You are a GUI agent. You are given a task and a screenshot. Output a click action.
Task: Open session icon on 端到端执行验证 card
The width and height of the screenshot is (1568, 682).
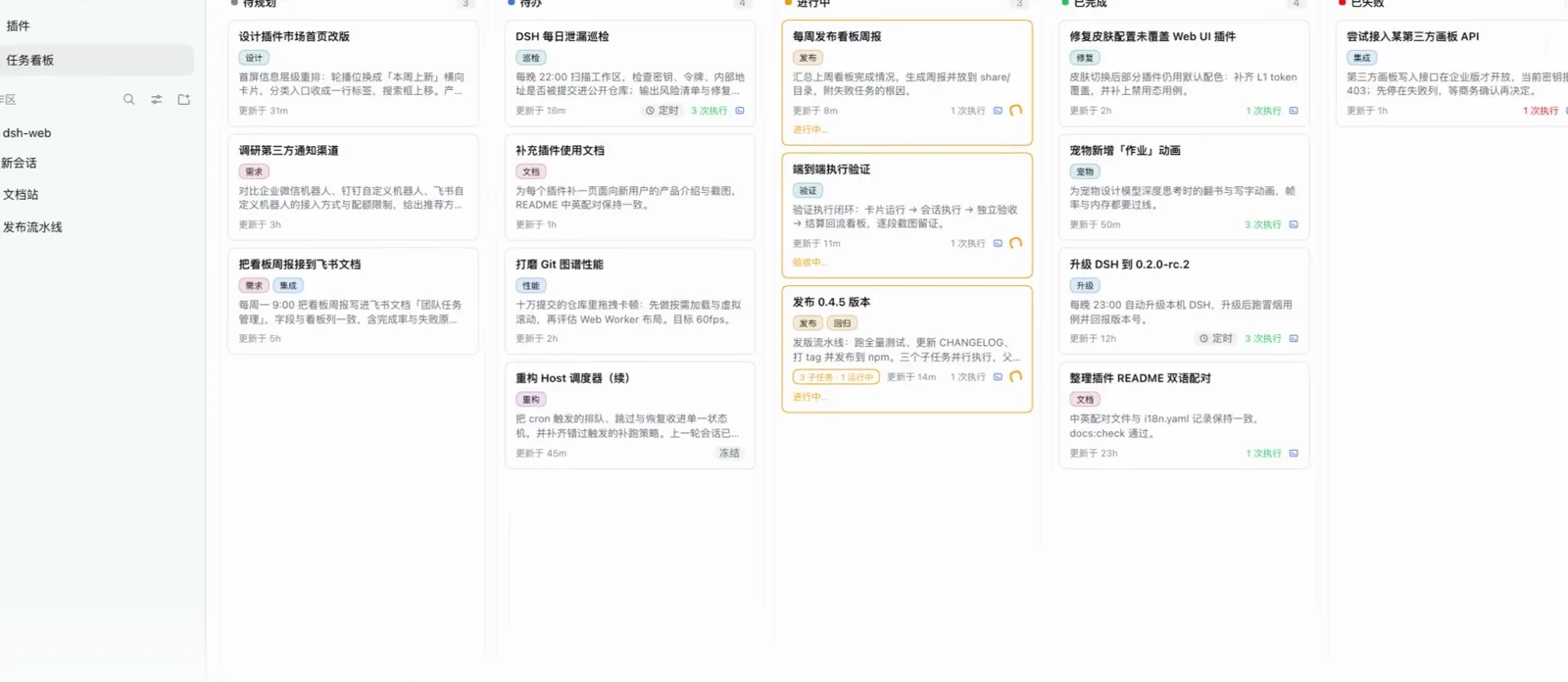998,243
